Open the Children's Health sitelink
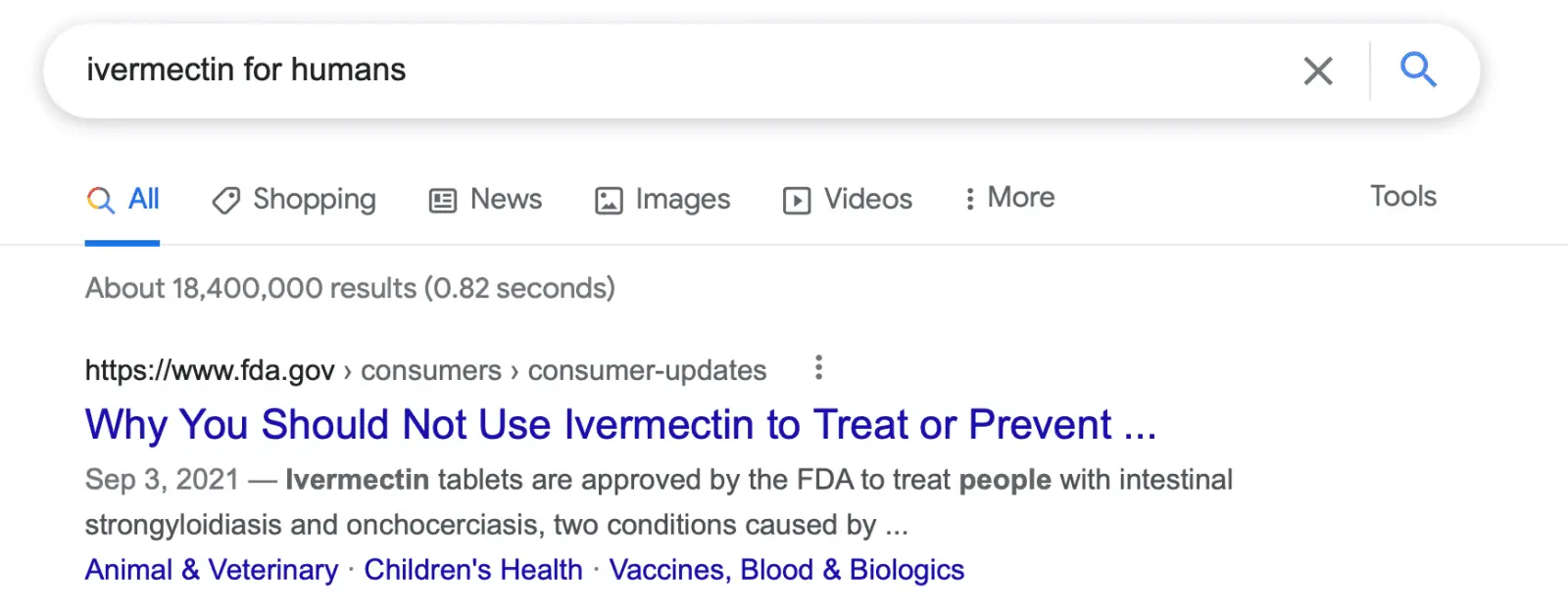The image size is (1568, 612). (473, 570)
